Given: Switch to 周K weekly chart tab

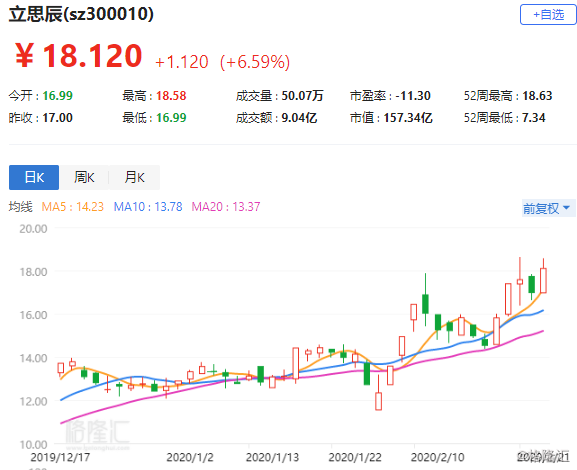Looking at the screenshot, I should click(84, 177).
